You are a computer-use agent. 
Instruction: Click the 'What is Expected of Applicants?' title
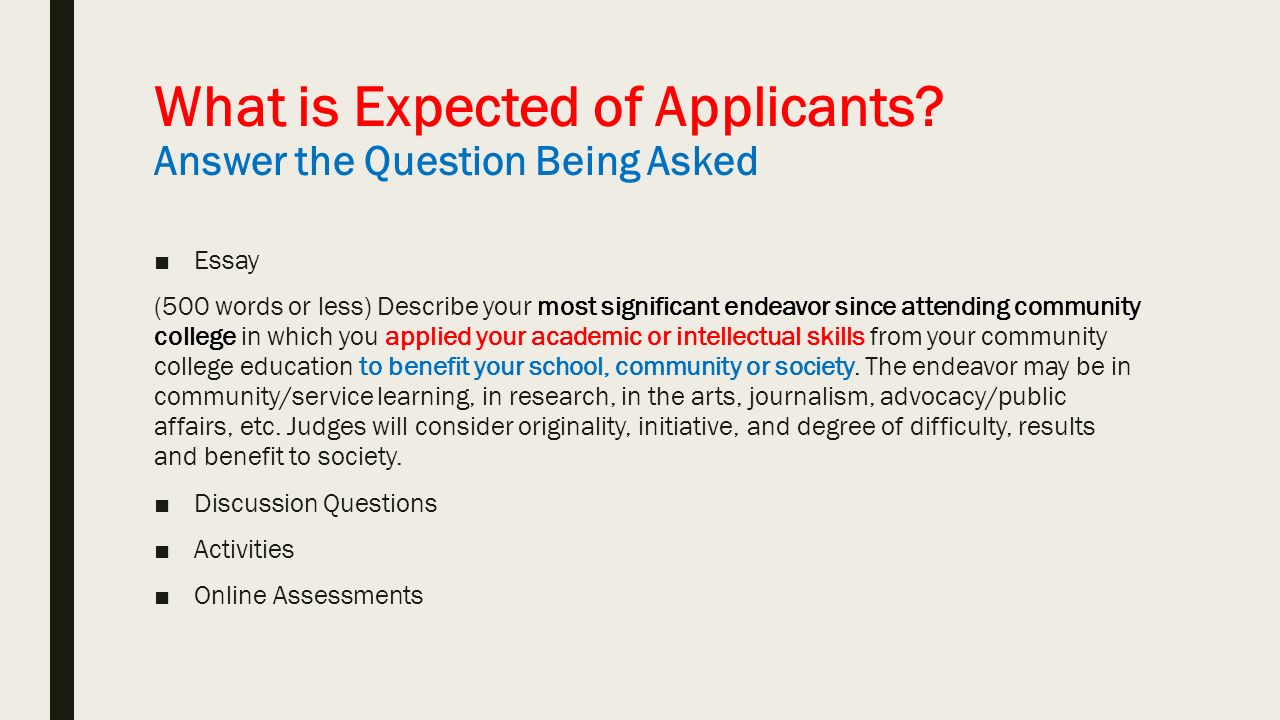tap(549, 107)
